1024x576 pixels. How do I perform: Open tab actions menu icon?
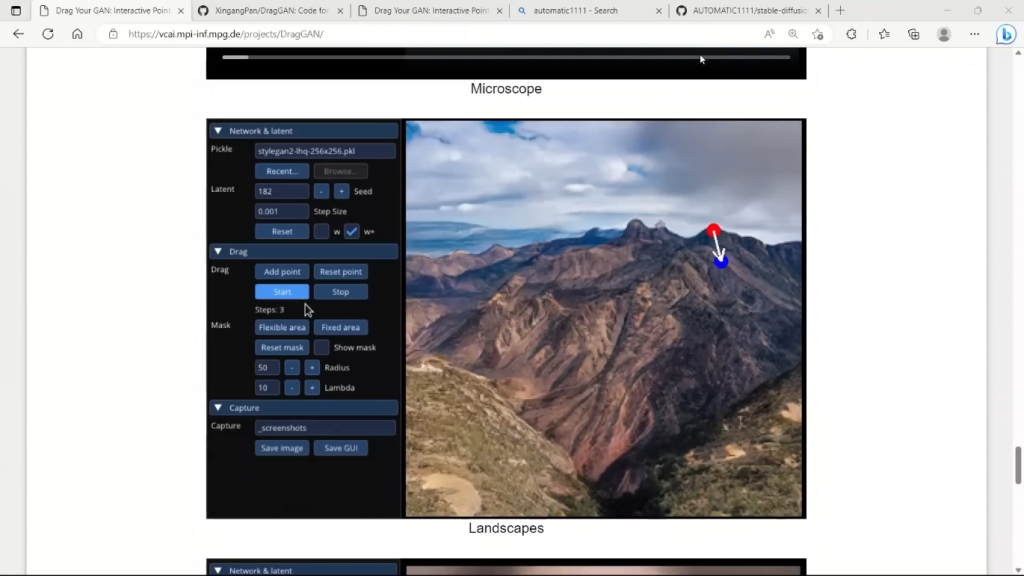[x=16, y=10]
